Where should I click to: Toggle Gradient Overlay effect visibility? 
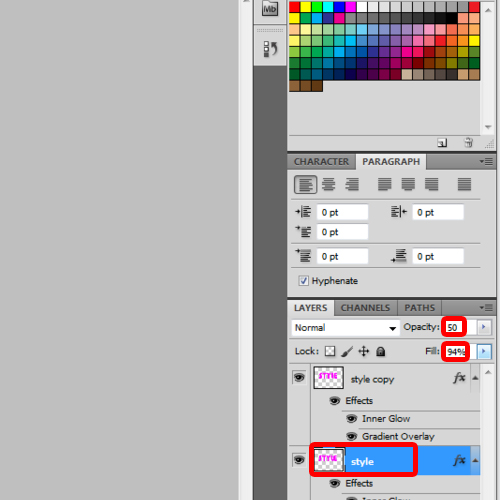pos(352,436)
